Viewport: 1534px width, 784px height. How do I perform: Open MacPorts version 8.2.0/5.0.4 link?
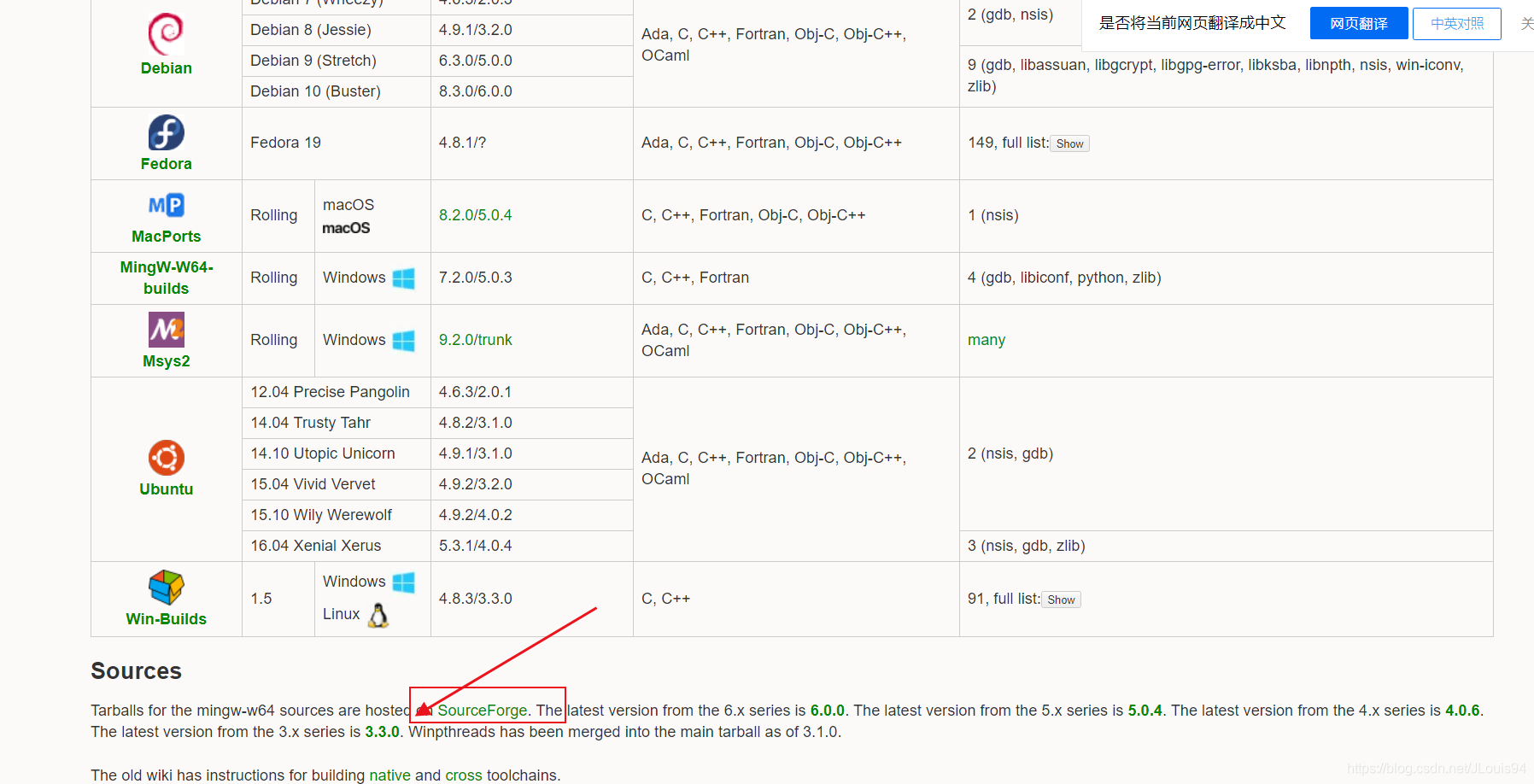click(475, 215)
